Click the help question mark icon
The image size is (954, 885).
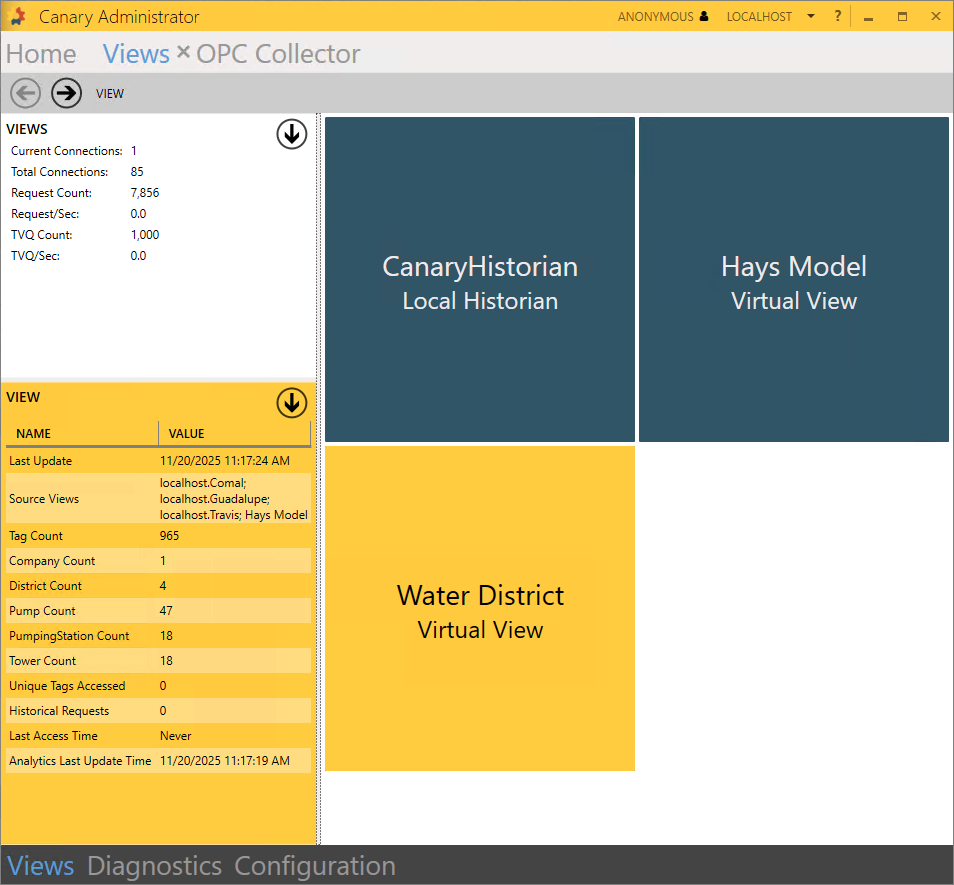point(838,17)
